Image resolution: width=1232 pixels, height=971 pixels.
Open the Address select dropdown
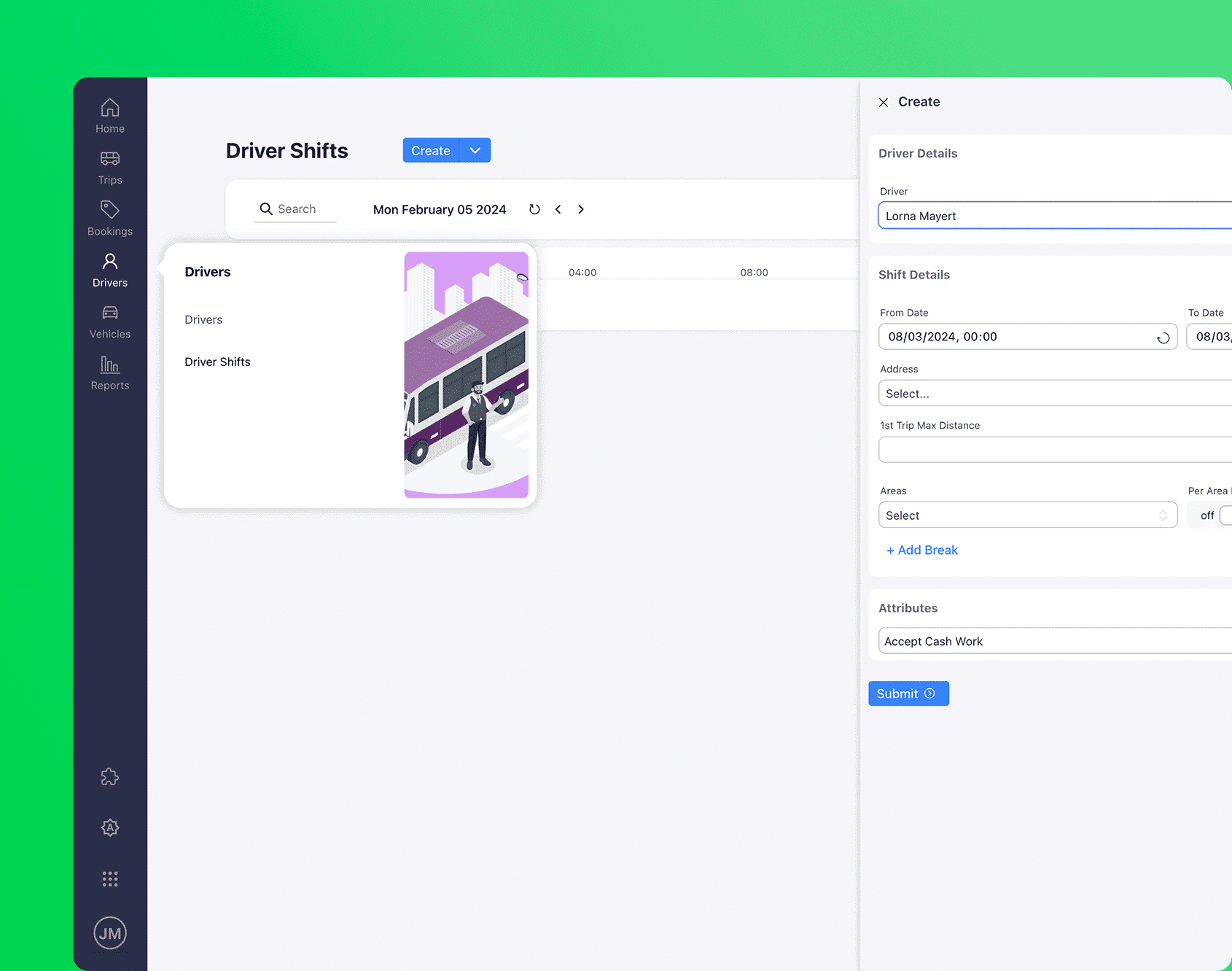coord(1055,394)
